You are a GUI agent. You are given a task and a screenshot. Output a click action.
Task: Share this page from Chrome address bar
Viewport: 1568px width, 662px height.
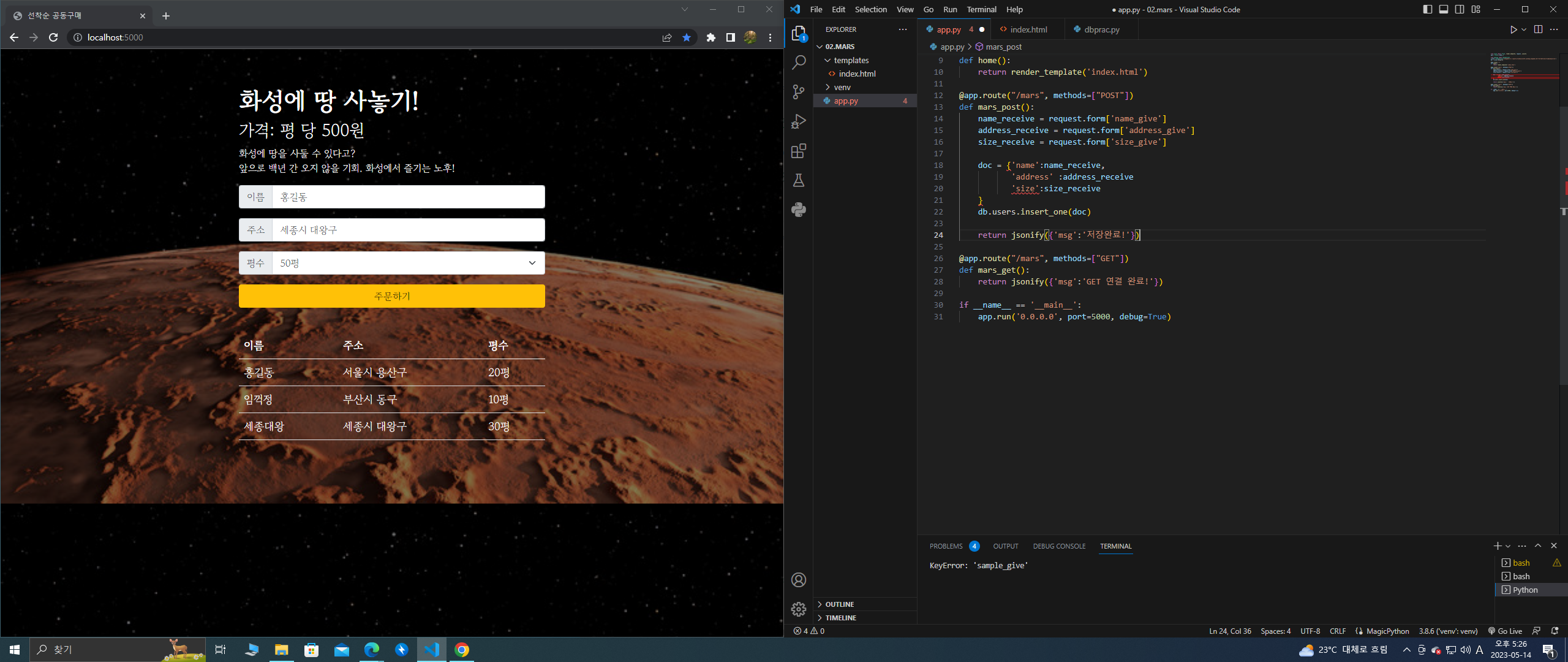667,37
